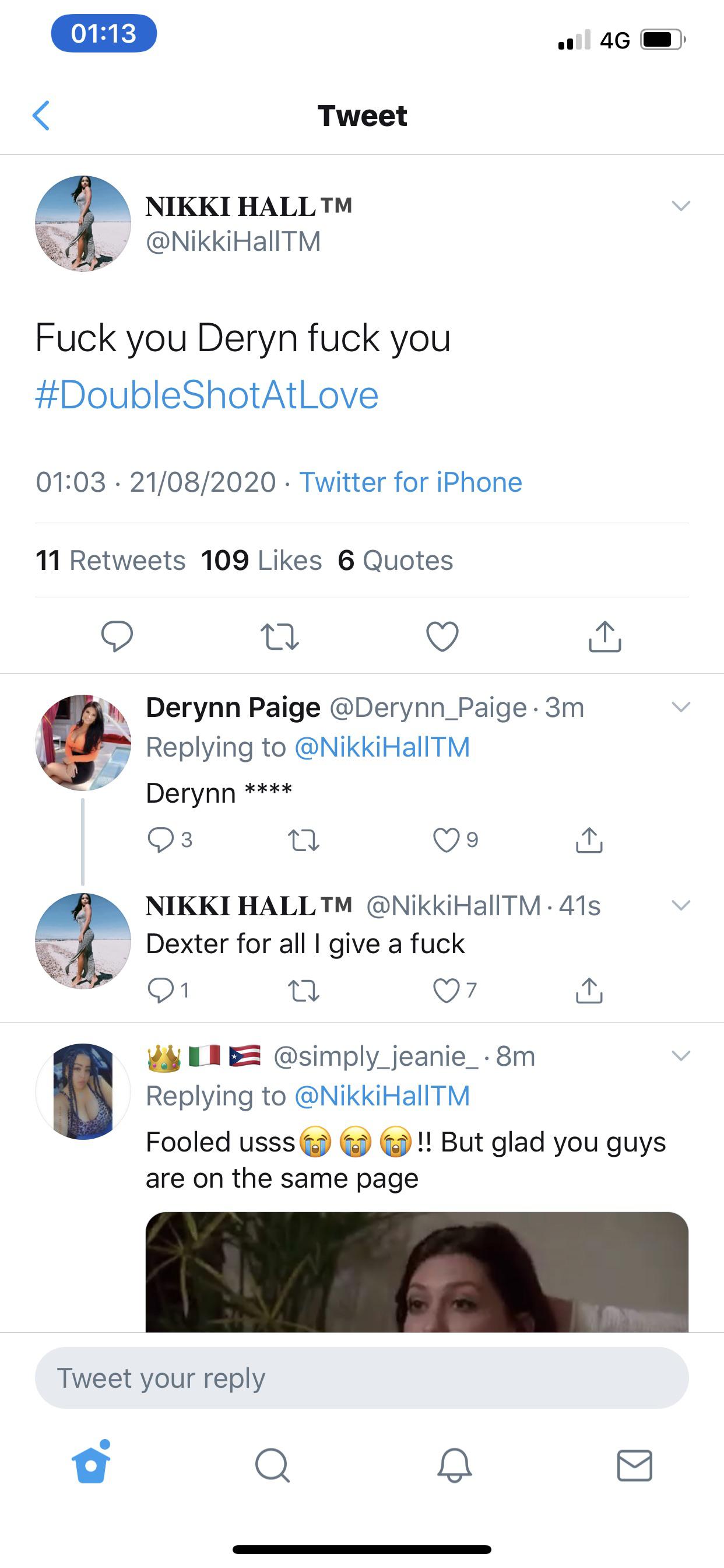Like the 'Dexter for all' reply
Viewport: 724px width, 1568px height.
[x=447, y=991]
